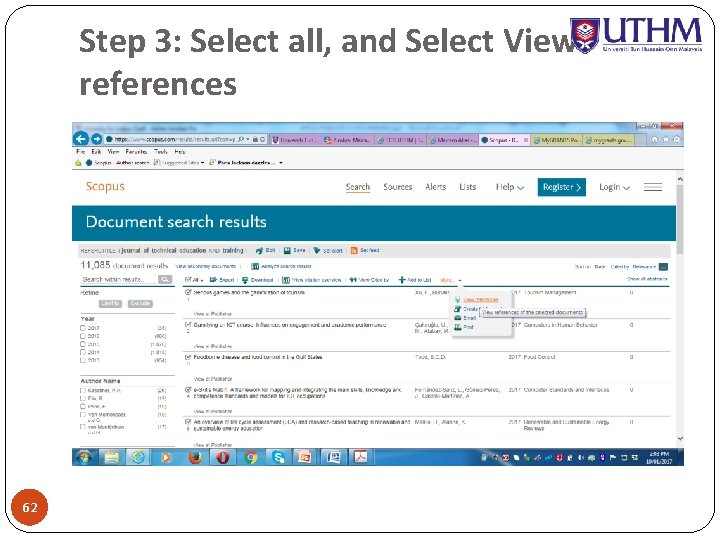Open Windows Media Player from the taskbar
Screen dimensions: 720x540
pyautogui.click(x=166, y=457)
